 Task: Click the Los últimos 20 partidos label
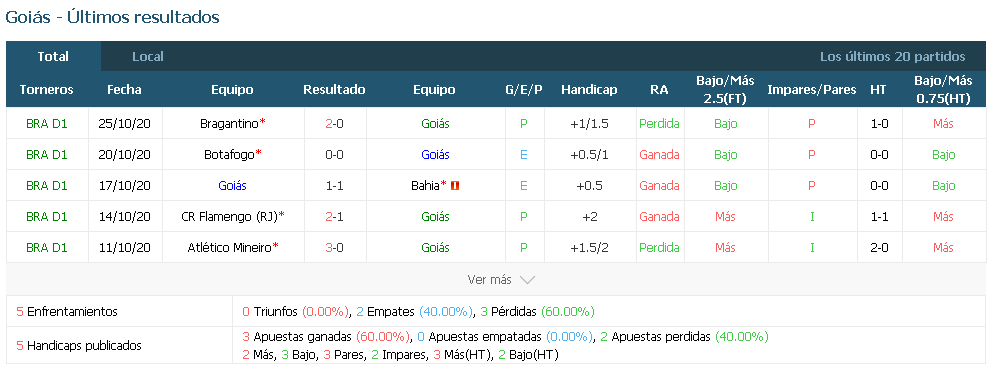[893, 57]
